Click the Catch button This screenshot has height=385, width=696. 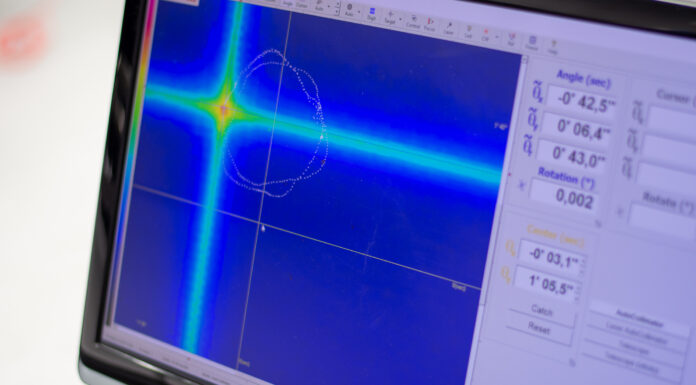(x=542, y=310)
